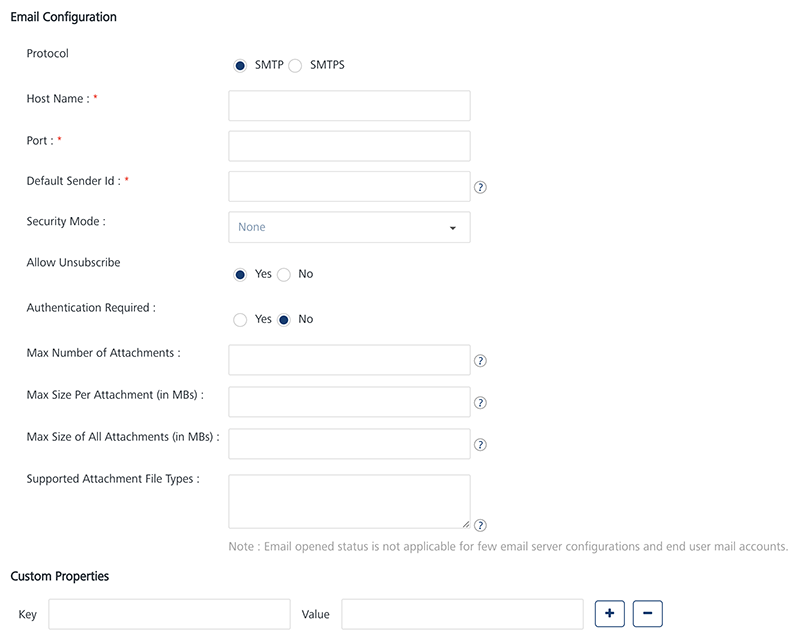Viewport: 800px width, 640px height.
Task: Select Yes for Allow Unsubscribe
Action: pos(240,274)
